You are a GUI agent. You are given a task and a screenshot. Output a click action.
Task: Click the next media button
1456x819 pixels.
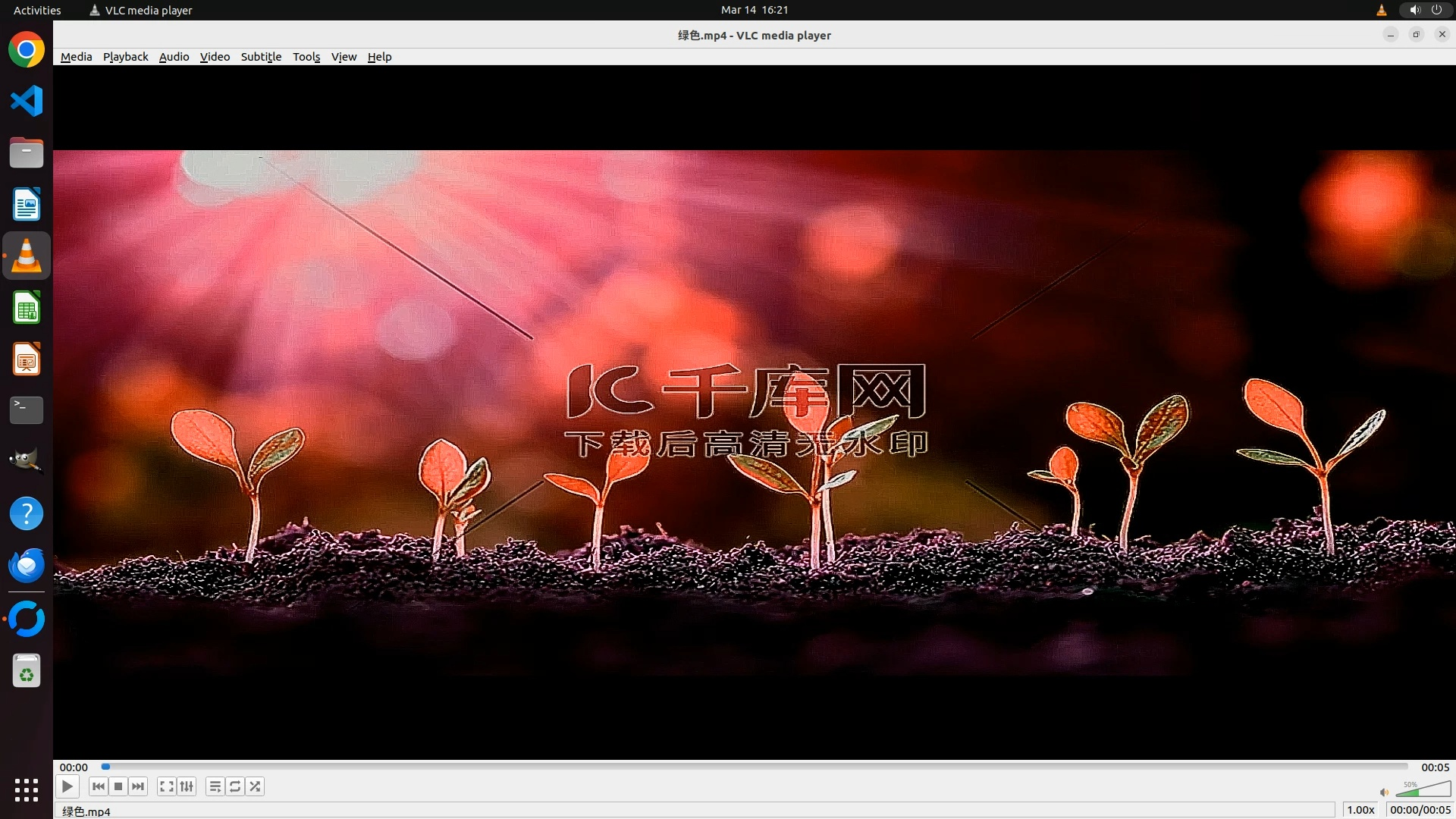click(x=138, y=786)
